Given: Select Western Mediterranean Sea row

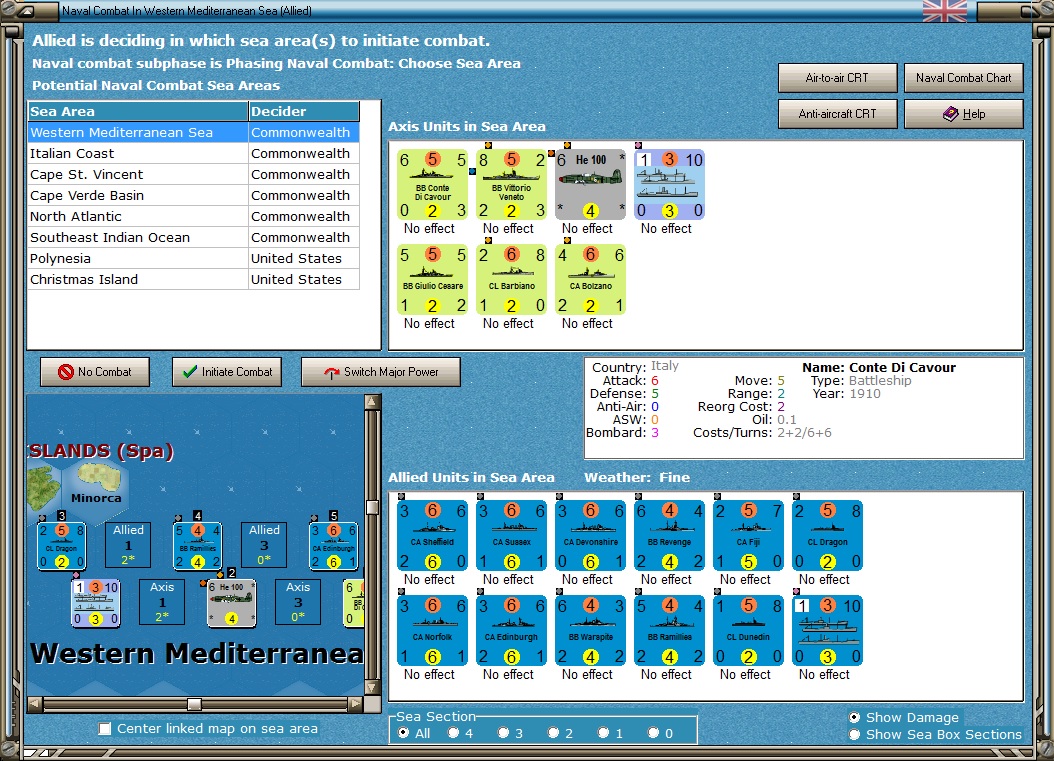Looking at the screenshot, I should coord(194,132).
